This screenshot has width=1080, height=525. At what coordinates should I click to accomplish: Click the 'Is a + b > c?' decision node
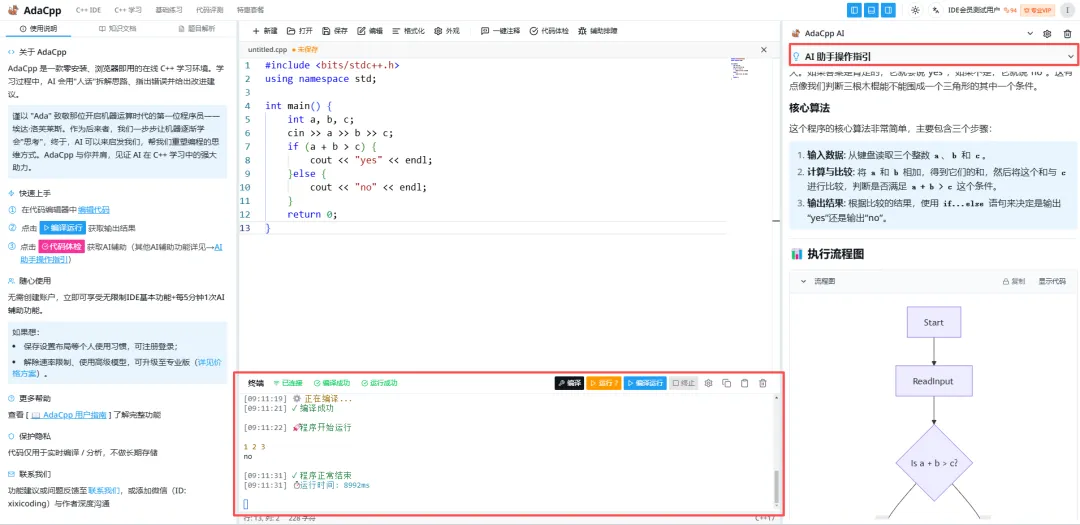tap(933, 463)
